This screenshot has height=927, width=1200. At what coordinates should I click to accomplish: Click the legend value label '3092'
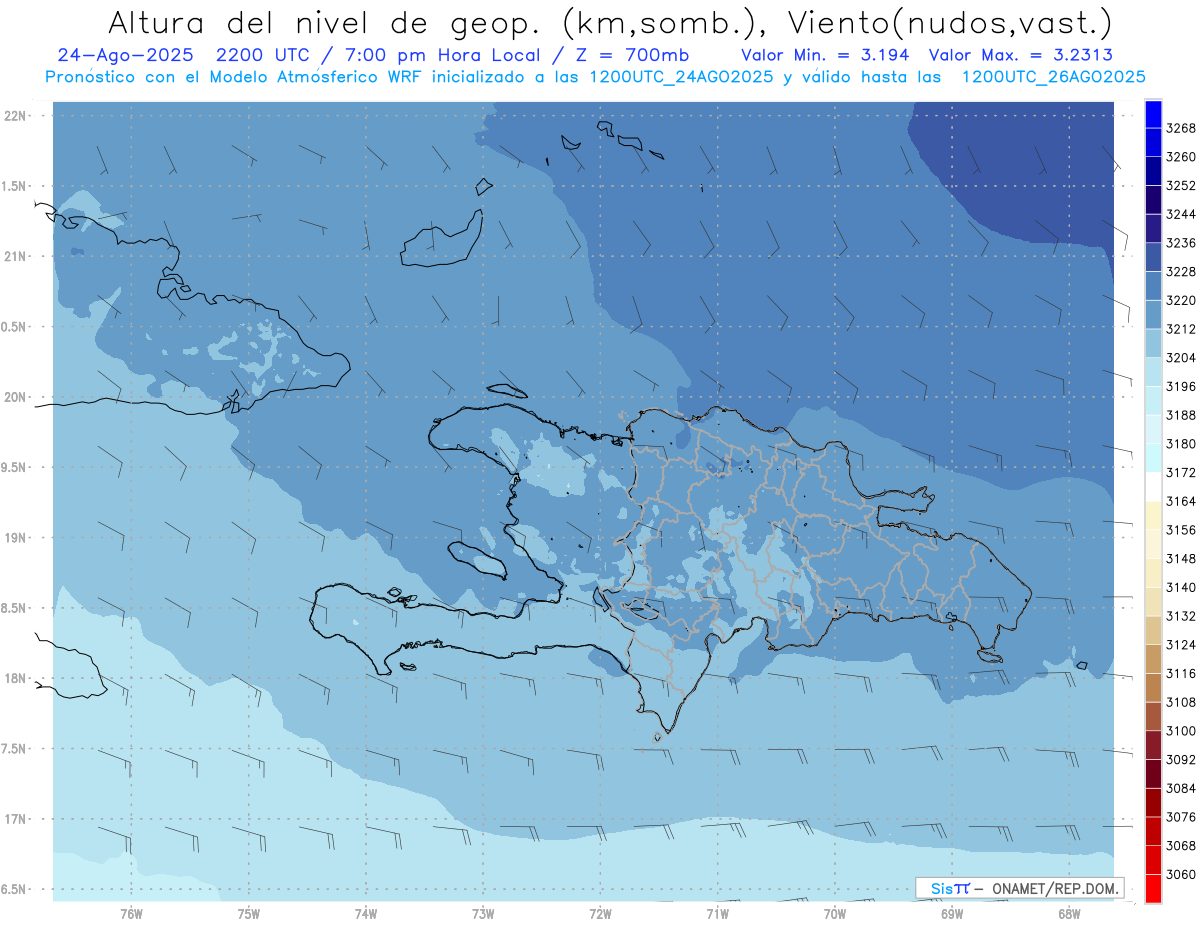click(1181, 759)
